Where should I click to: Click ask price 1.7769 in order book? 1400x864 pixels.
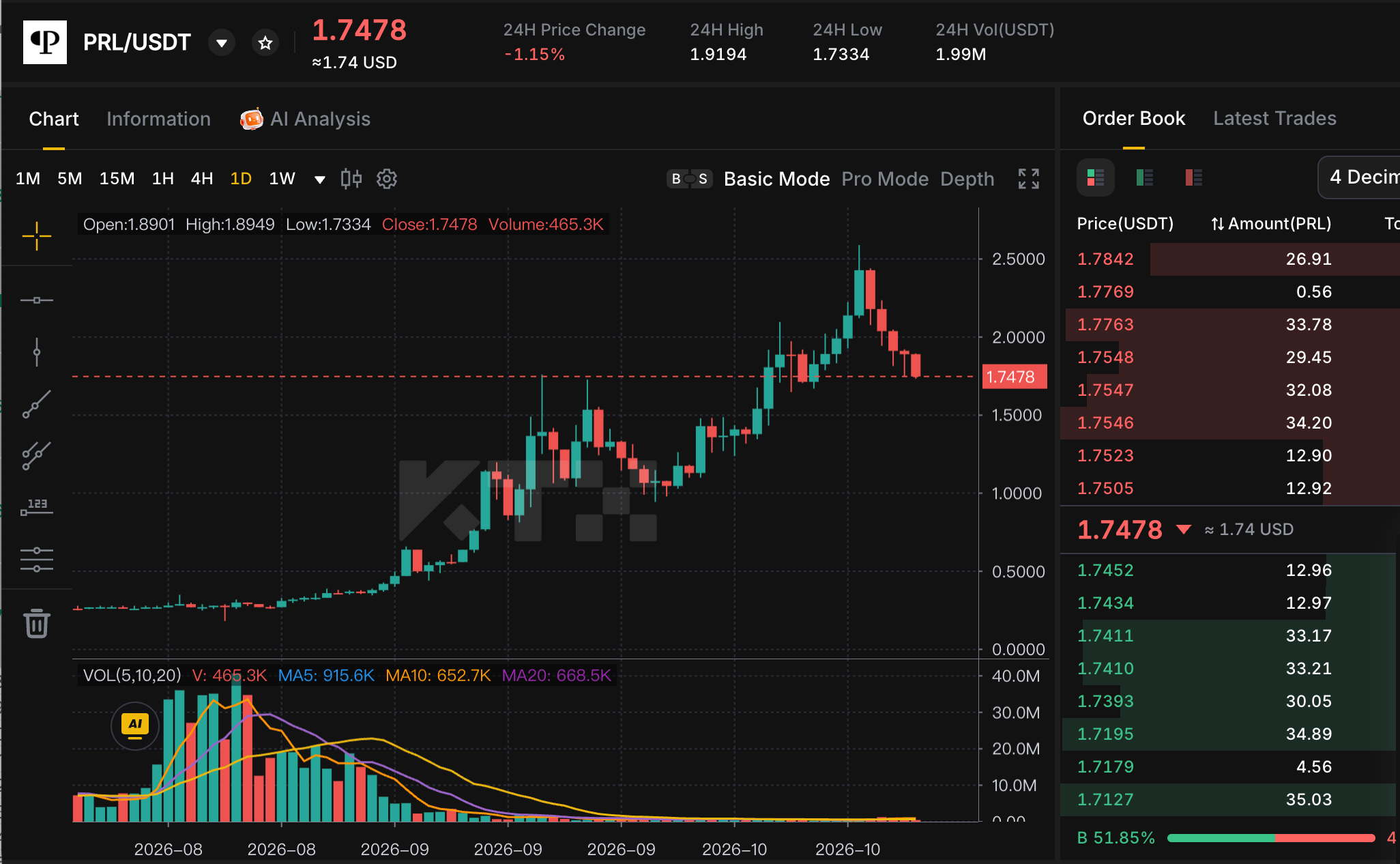click(x=1105, y=292)
